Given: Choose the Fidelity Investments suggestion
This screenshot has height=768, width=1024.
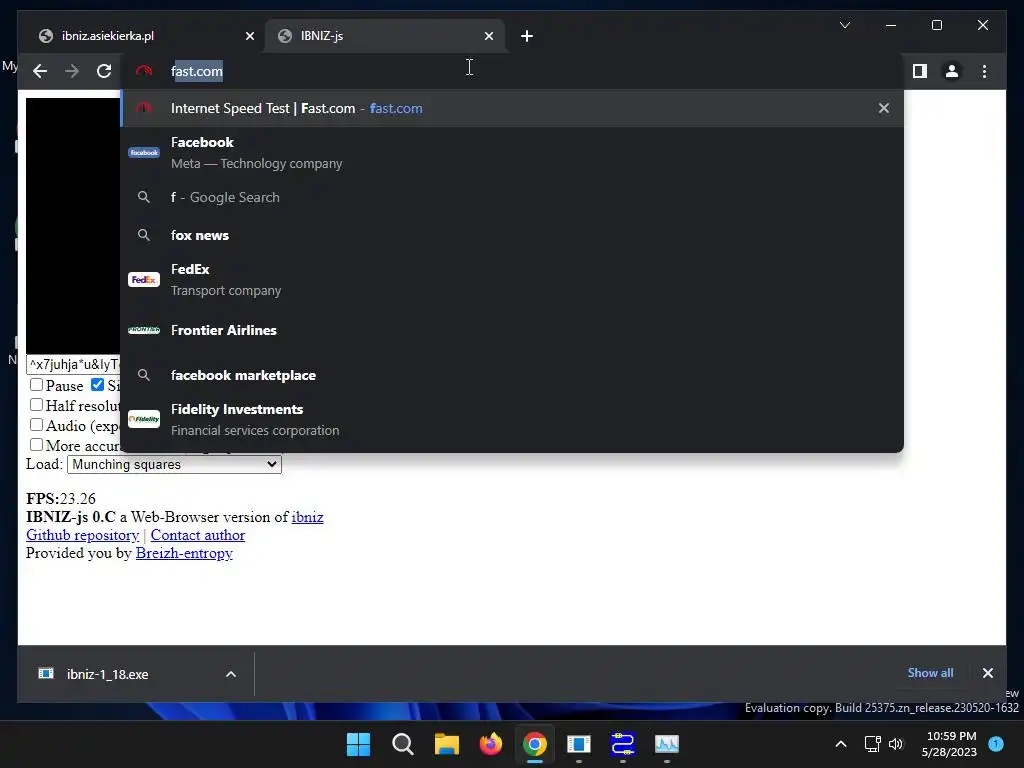Looking at the screenshot, I should (512, 419).
